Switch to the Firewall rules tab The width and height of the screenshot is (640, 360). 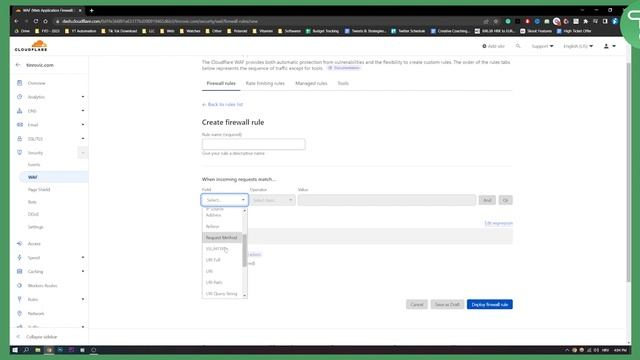pos(221,83)
